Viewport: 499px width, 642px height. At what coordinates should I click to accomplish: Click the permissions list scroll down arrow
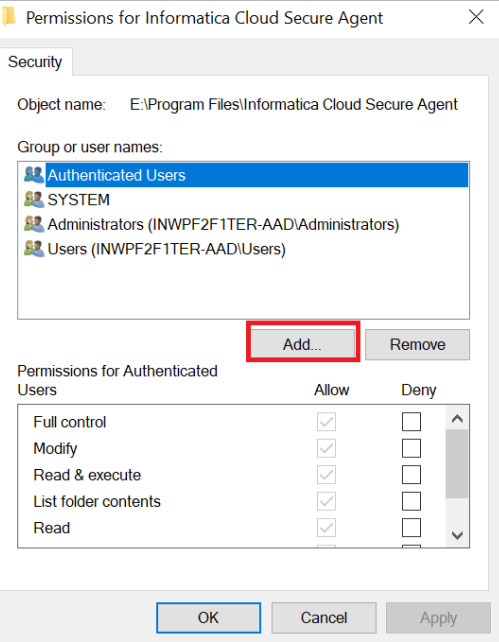point(457,535)
